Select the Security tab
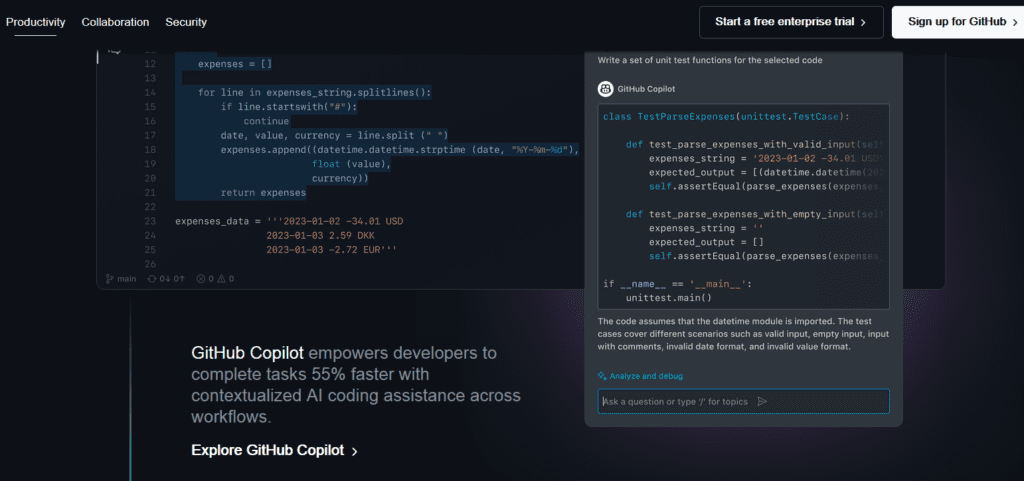Image resolution: width=1024 pixels, height=481 pixels. click(186, 21)
